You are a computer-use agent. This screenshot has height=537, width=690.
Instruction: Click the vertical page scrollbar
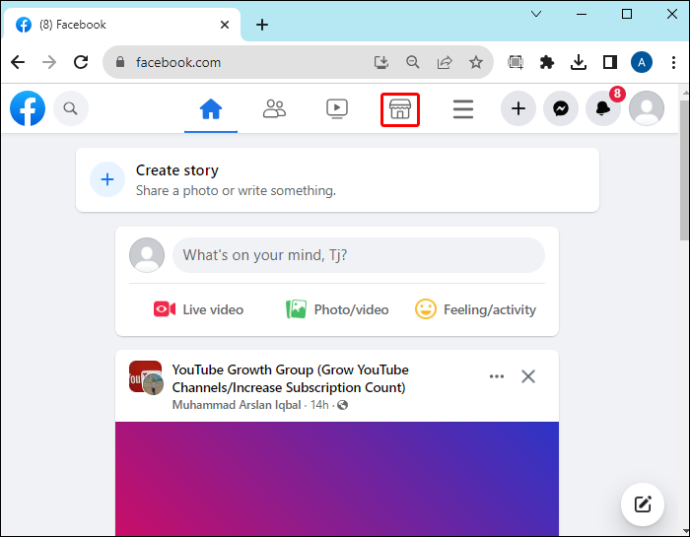tap(684, 170)
